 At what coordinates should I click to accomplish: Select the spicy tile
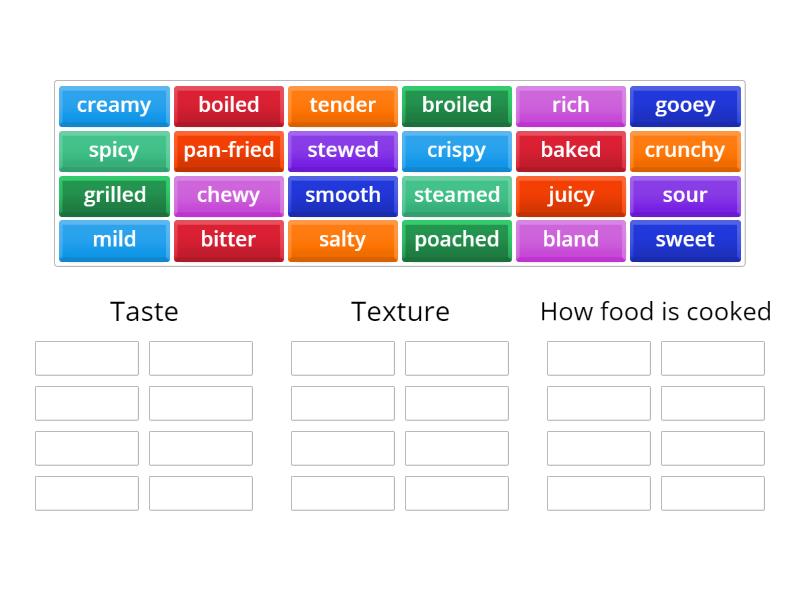113,151
